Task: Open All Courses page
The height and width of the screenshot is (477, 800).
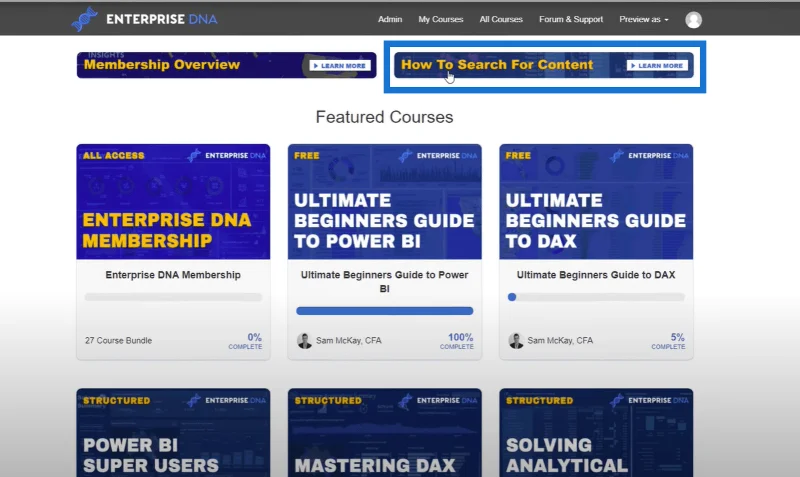Action: point(501,19)
